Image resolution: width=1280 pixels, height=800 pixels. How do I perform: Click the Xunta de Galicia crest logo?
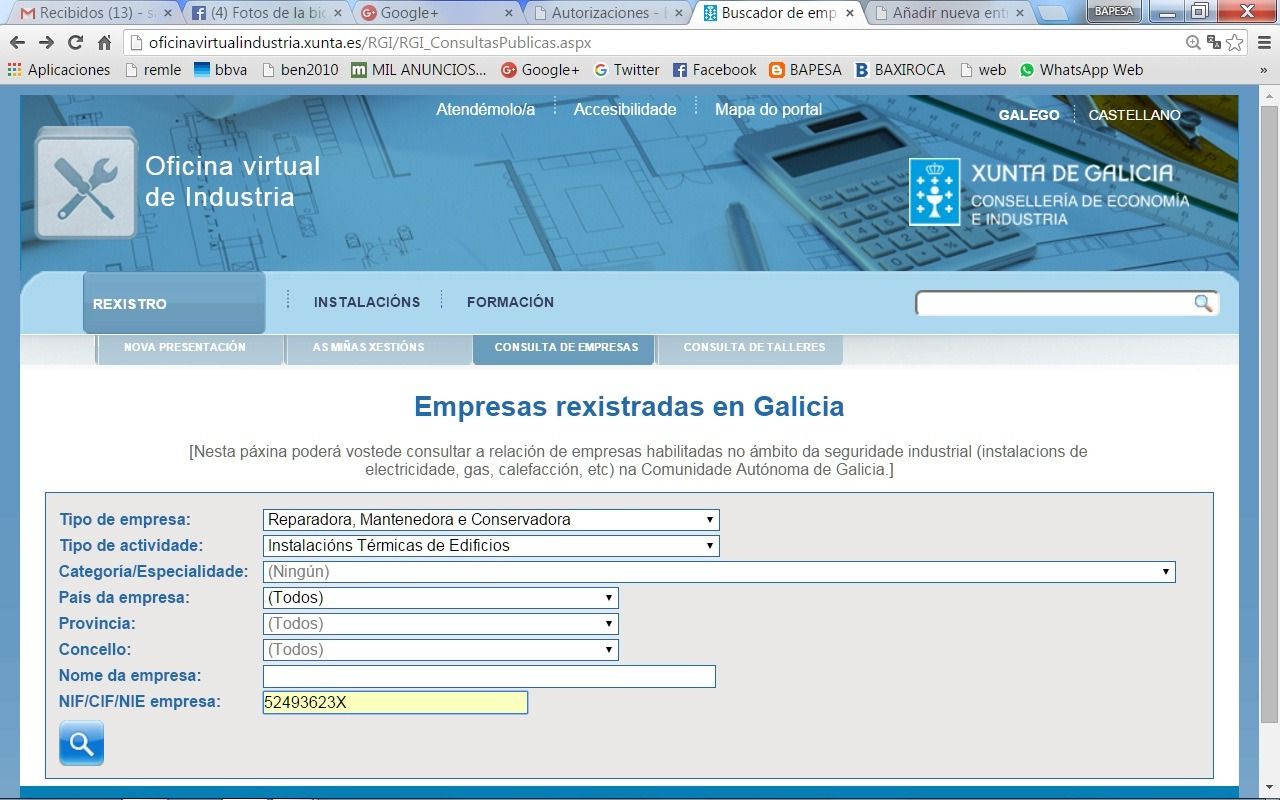point(933,192)
